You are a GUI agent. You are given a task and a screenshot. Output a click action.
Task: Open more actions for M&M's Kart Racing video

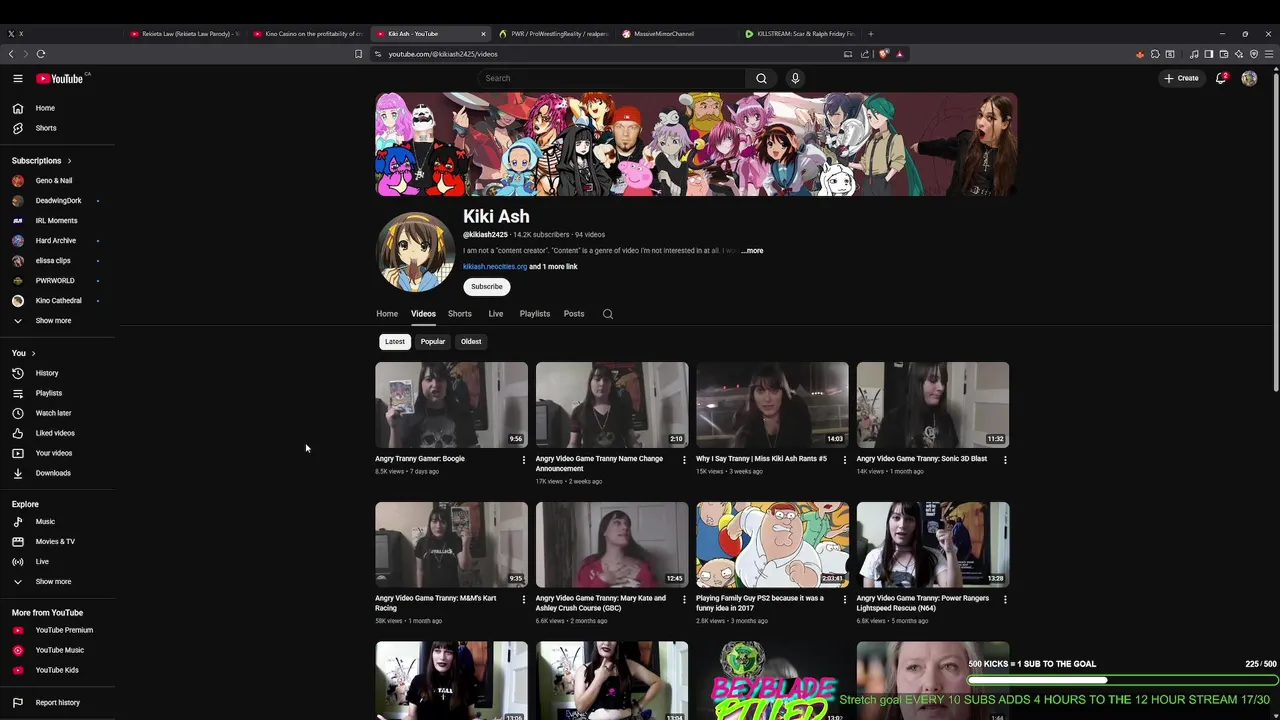pos(523,600)
